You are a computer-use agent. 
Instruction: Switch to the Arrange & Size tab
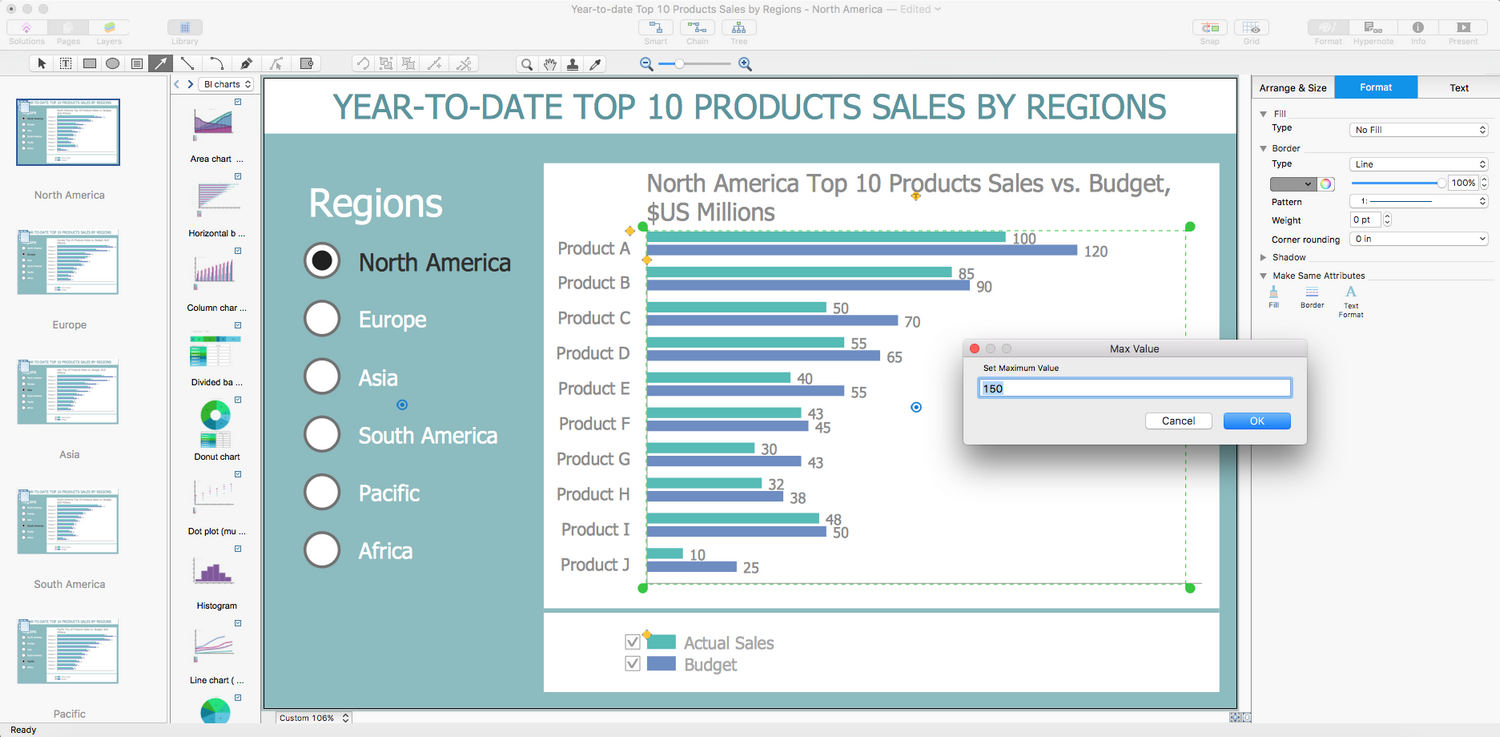point(1292,88)
